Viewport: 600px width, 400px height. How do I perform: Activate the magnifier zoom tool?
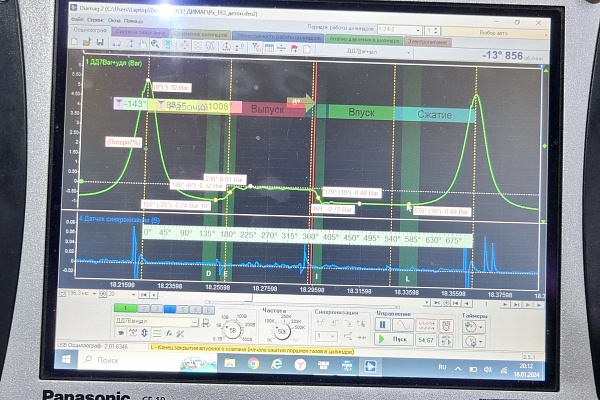[x=155, y=44]
